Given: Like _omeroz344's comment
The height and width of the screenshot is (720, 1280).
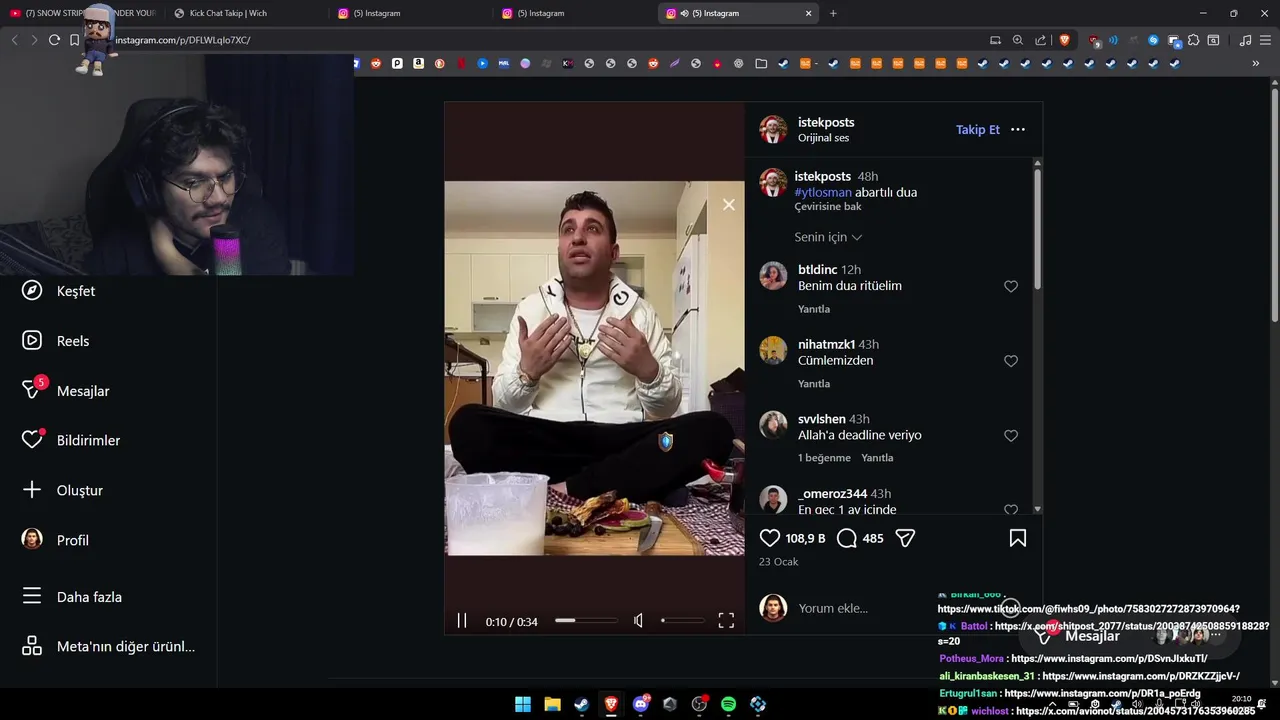Looking at the screenshot, I should (1011, 510).
